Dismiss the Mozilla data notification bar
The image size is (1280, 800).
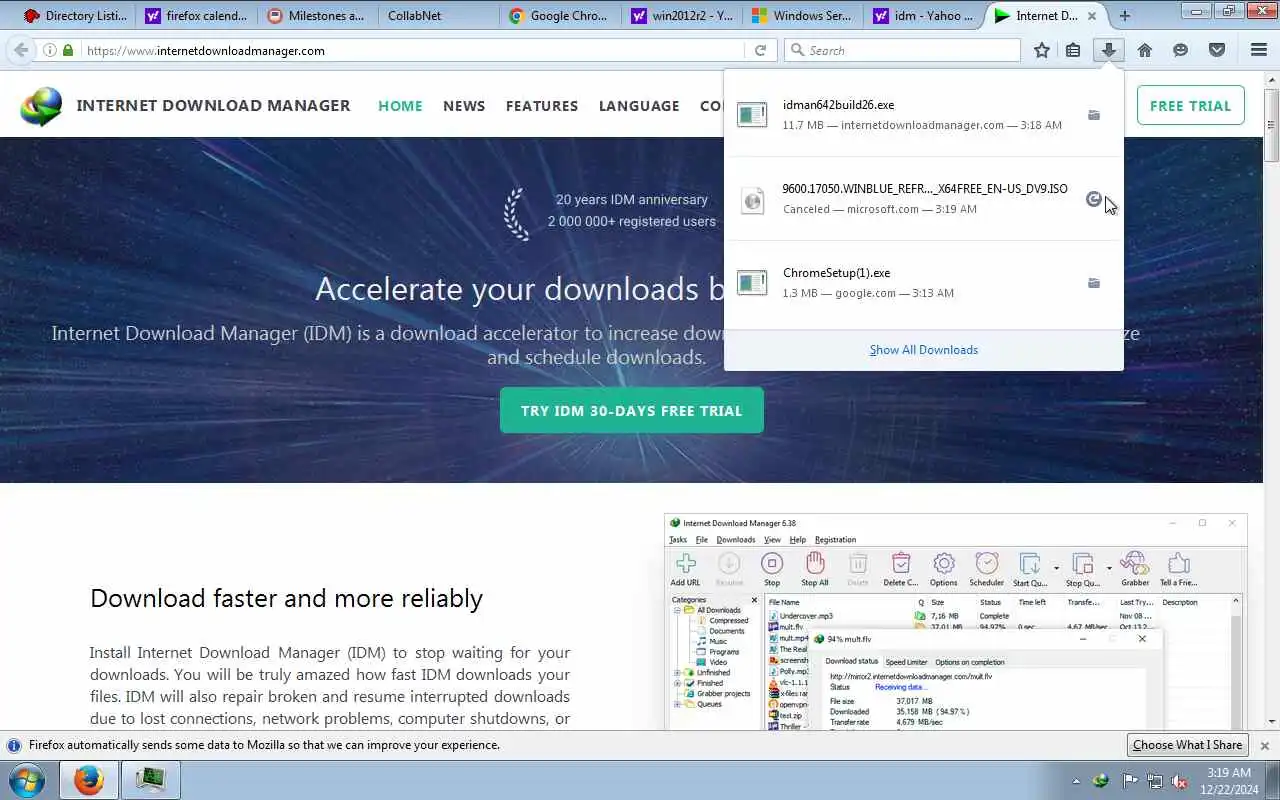click(x=1264, y=745)
